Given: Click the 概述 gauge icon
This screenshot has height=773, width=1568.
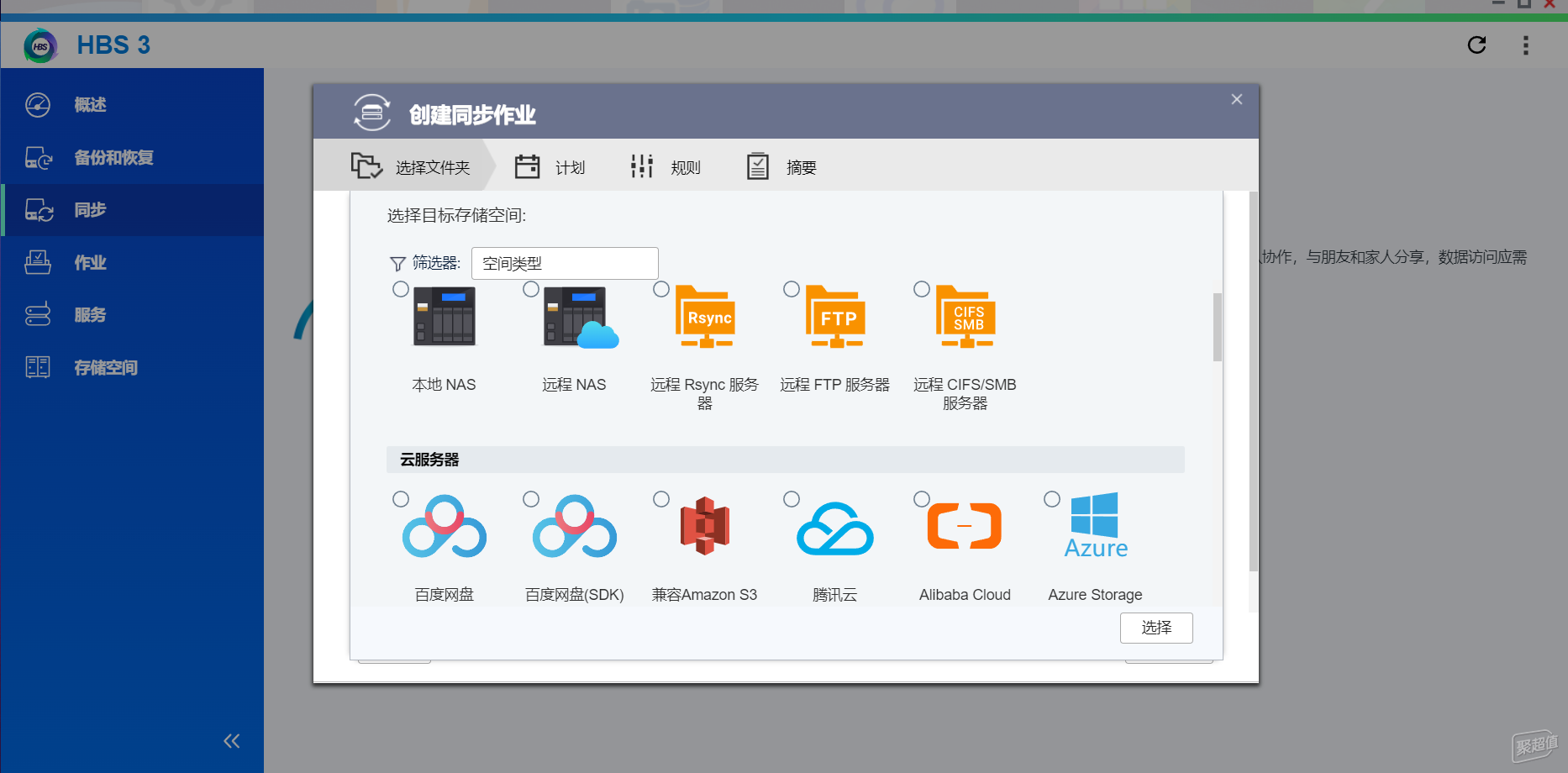Looking at the screenshot, I should click(38, 105).
